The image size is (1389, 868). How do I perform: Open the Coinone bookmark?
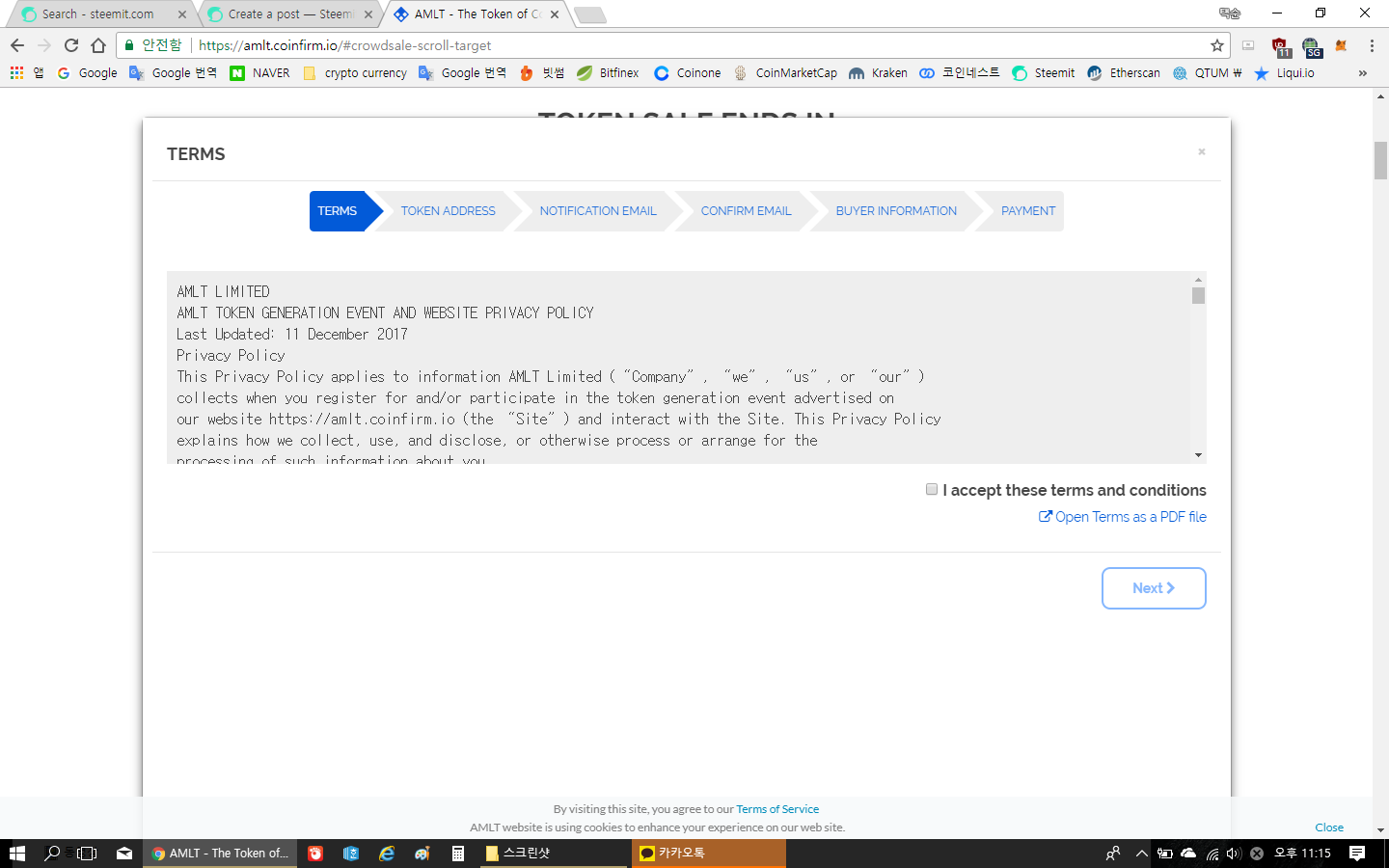coord(687,72)
